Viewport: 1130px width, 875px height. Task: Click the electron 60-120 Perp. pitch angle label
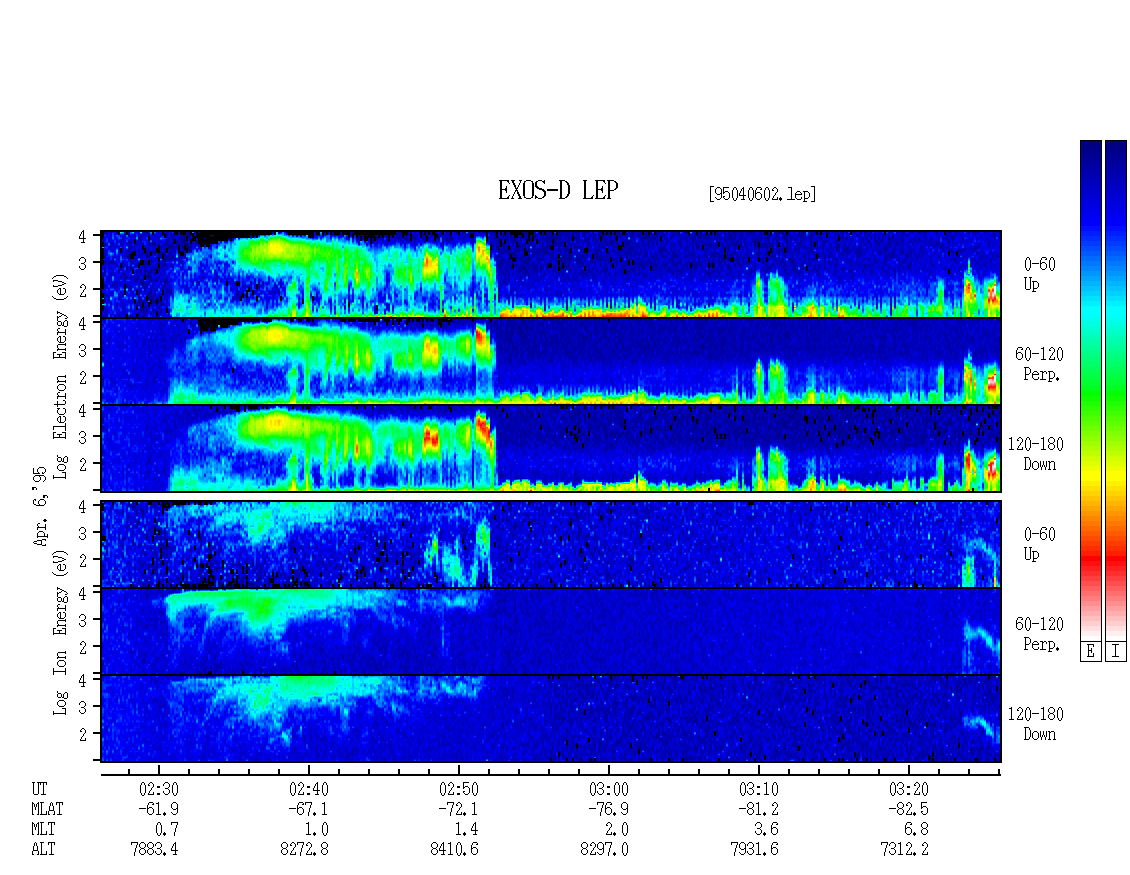pos(1039,364)
